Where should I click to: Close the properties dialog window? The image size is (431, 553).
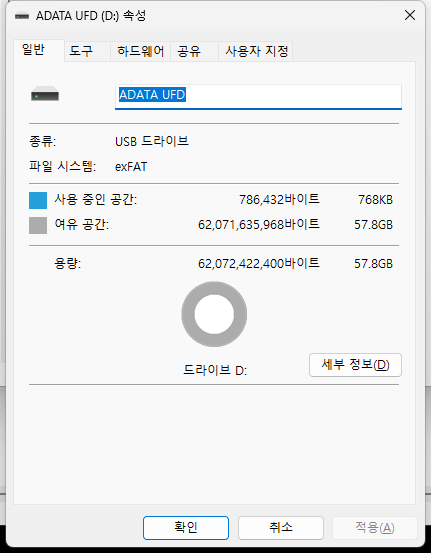point(410,15)
